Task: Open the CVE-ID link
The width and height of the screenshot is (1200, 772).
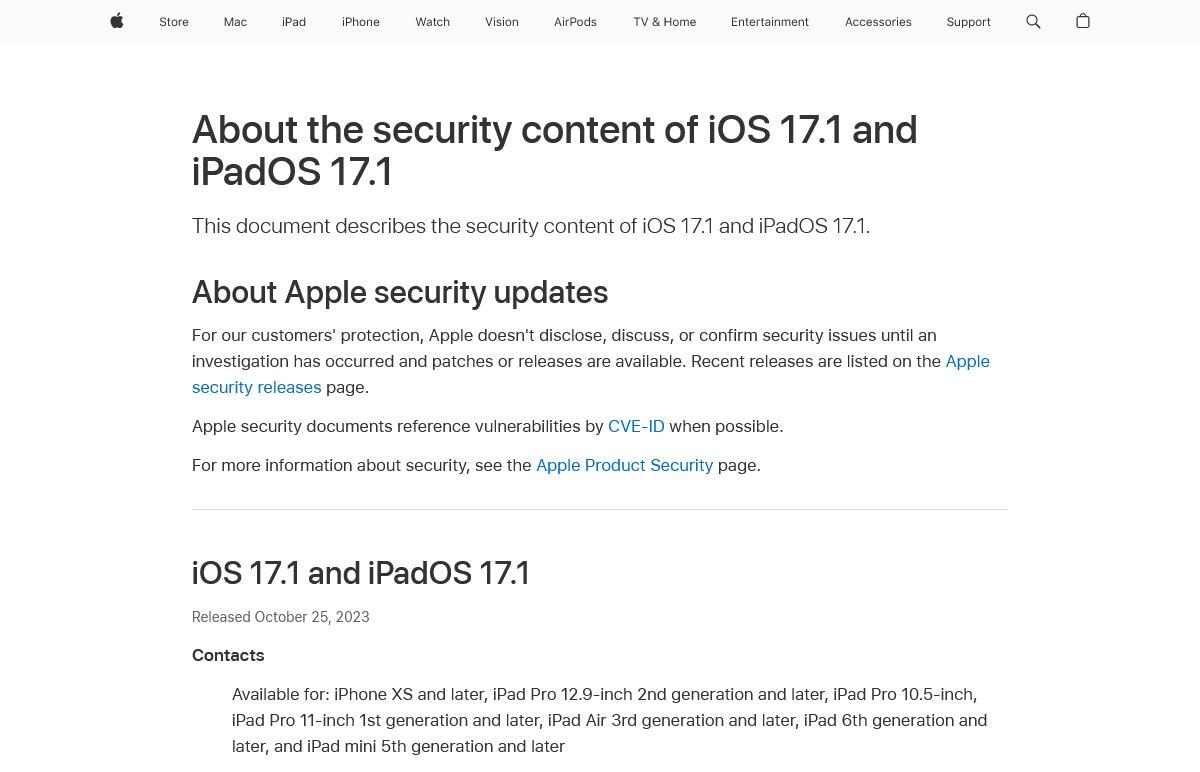Action: pos(636,426)
